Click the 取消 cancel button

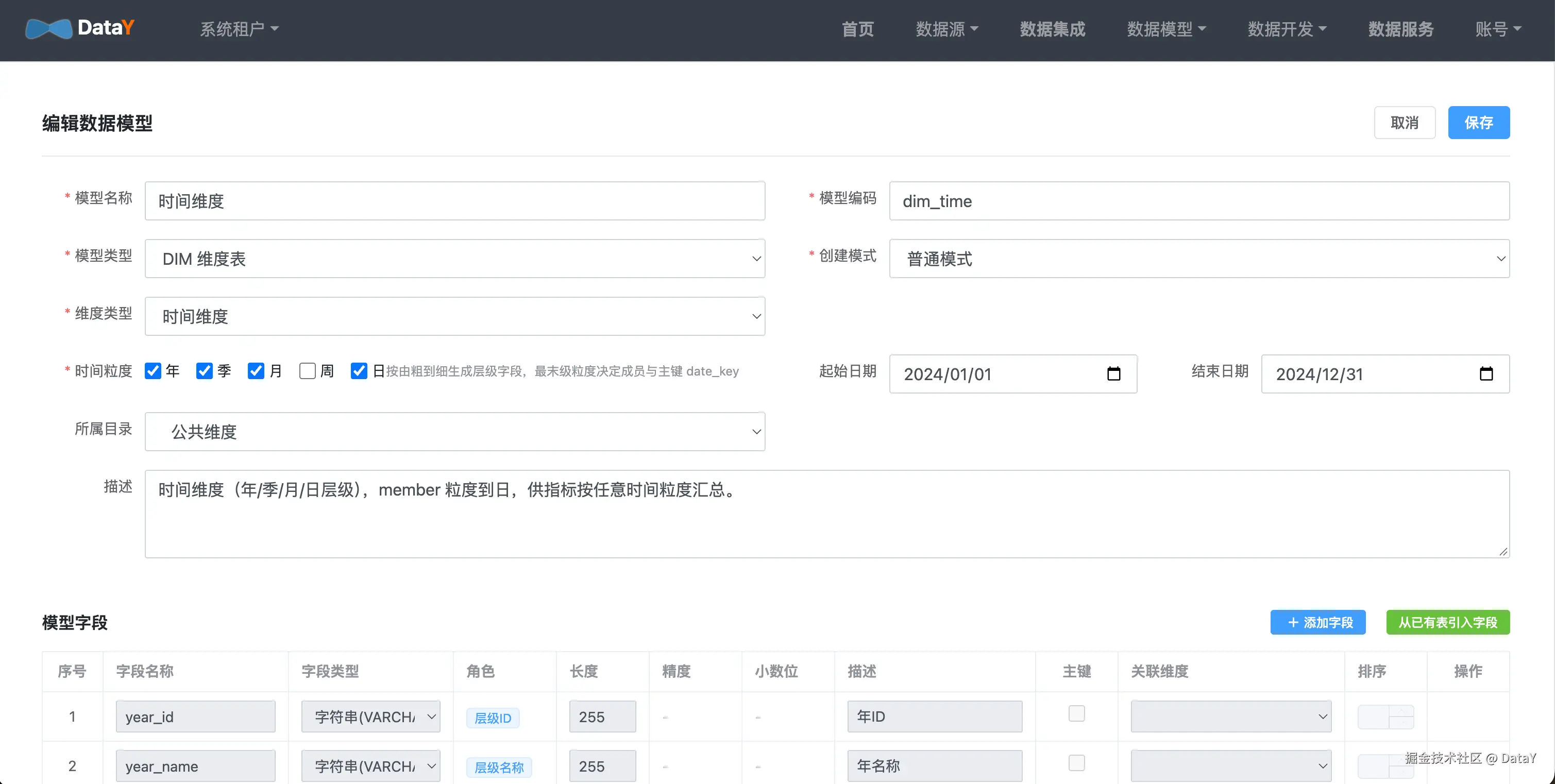1404,123
